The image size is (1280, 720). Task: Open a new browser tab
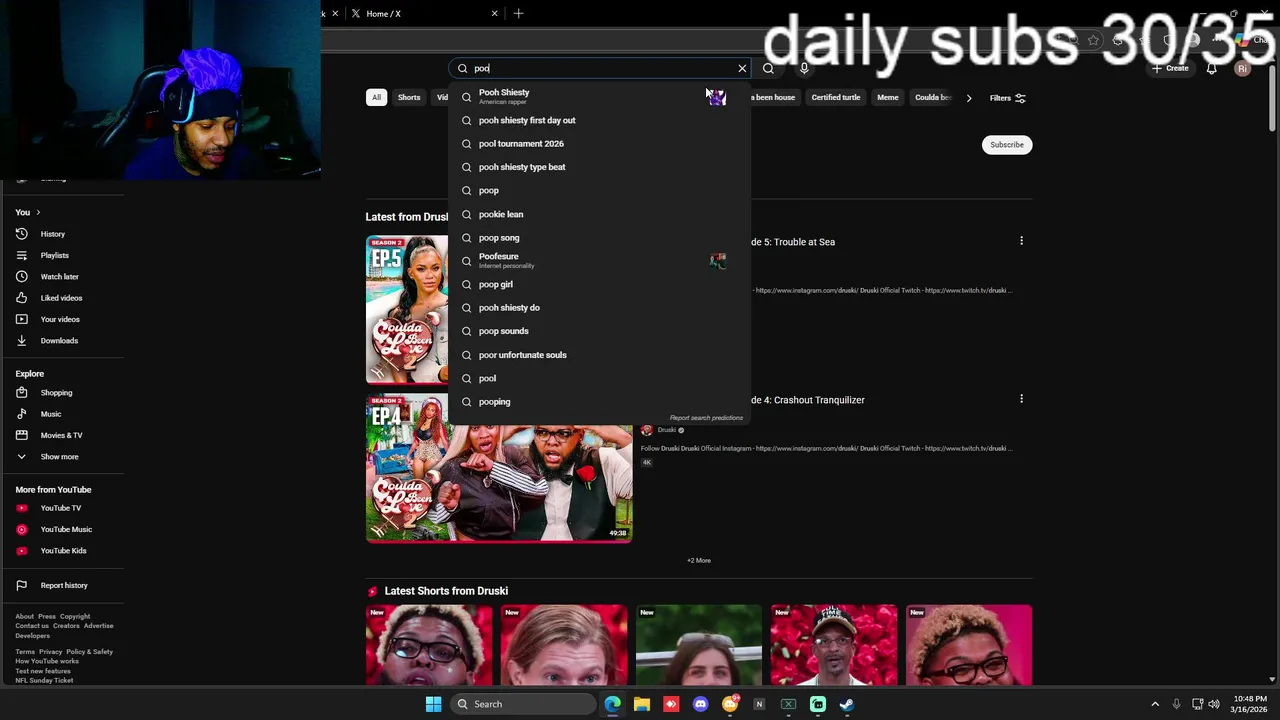(x=518, y=14)
